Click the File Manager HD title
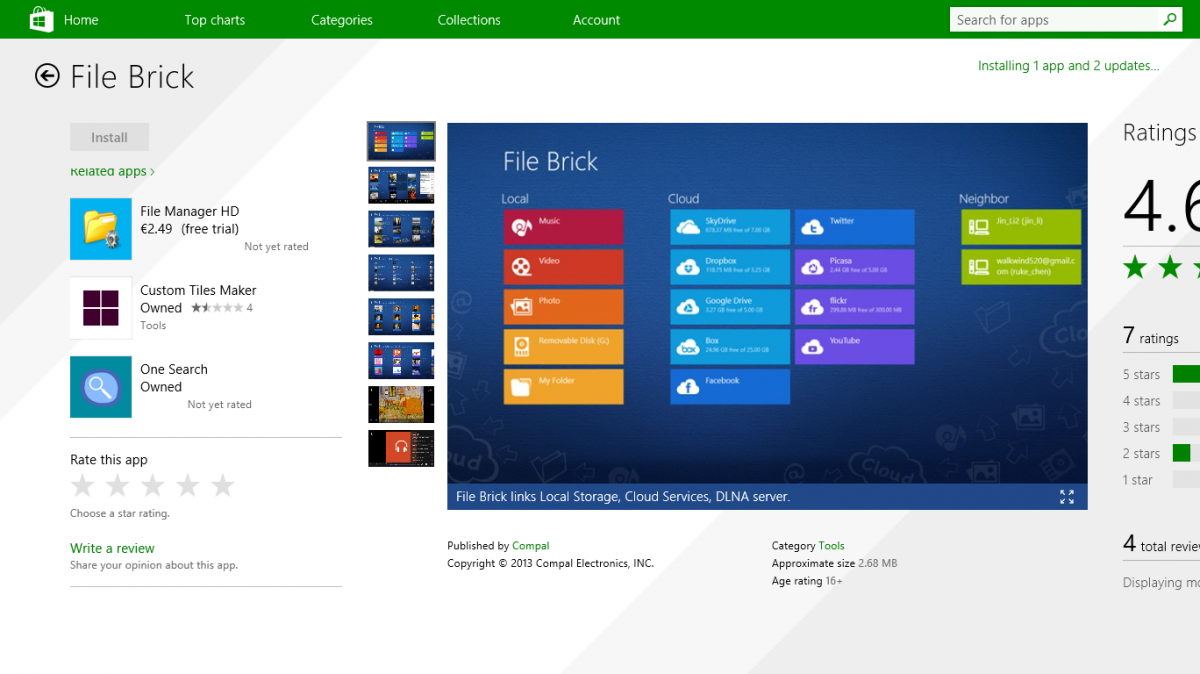1200x674 pixels. 190,211
